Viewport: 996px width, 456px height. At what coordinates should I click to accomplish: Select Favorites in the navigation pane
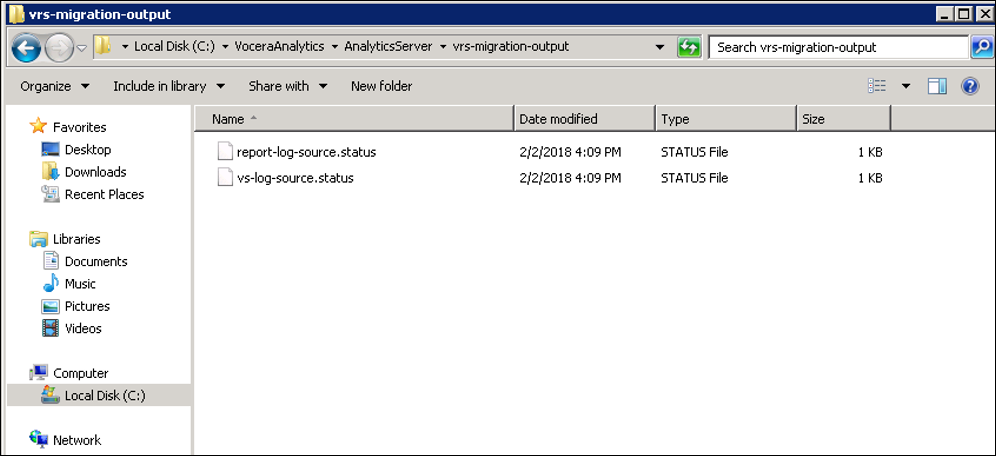tap(79, 127)
